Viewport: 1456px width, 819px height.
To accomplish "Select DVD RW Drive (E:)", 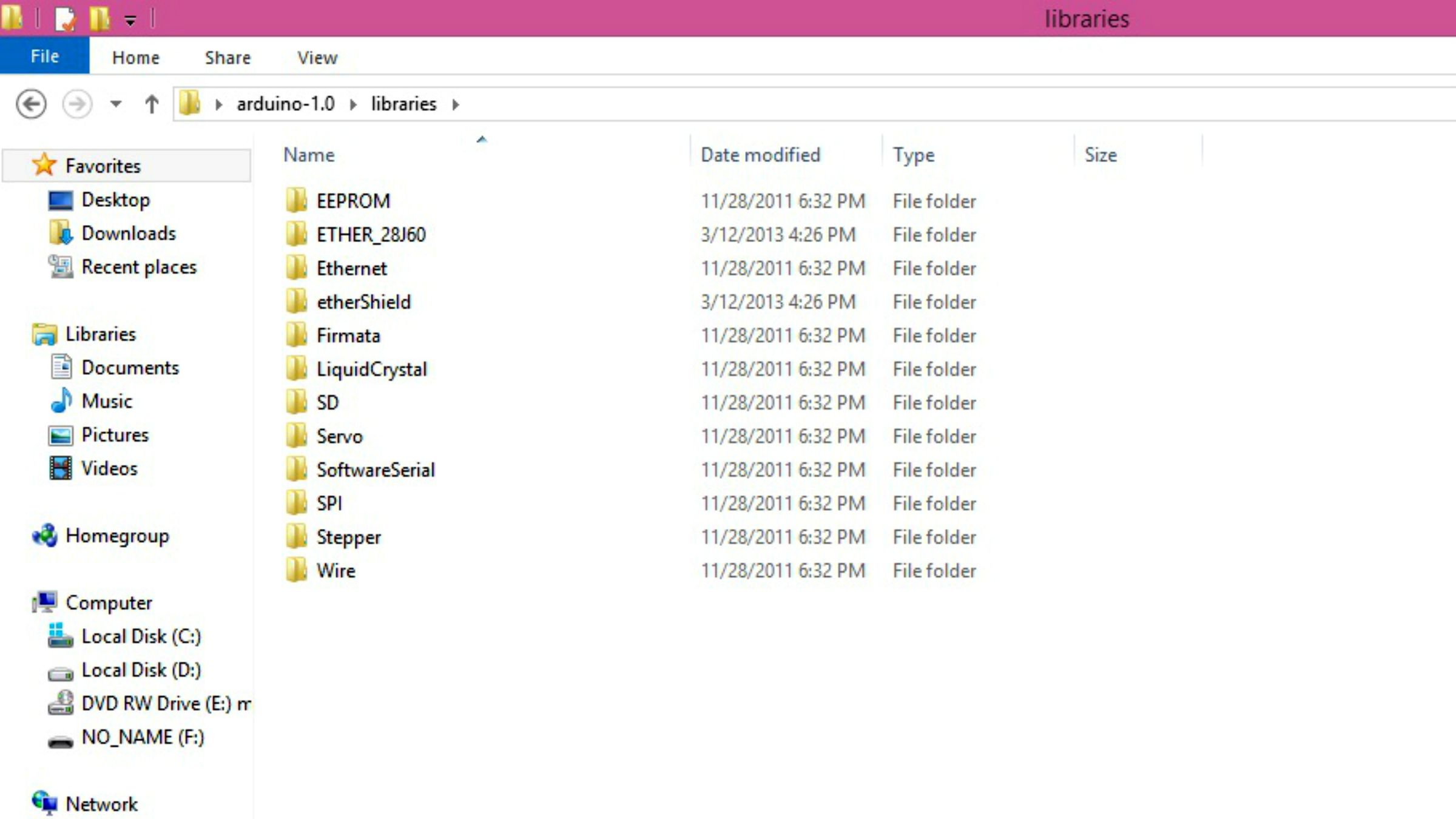I will (157, 703).
